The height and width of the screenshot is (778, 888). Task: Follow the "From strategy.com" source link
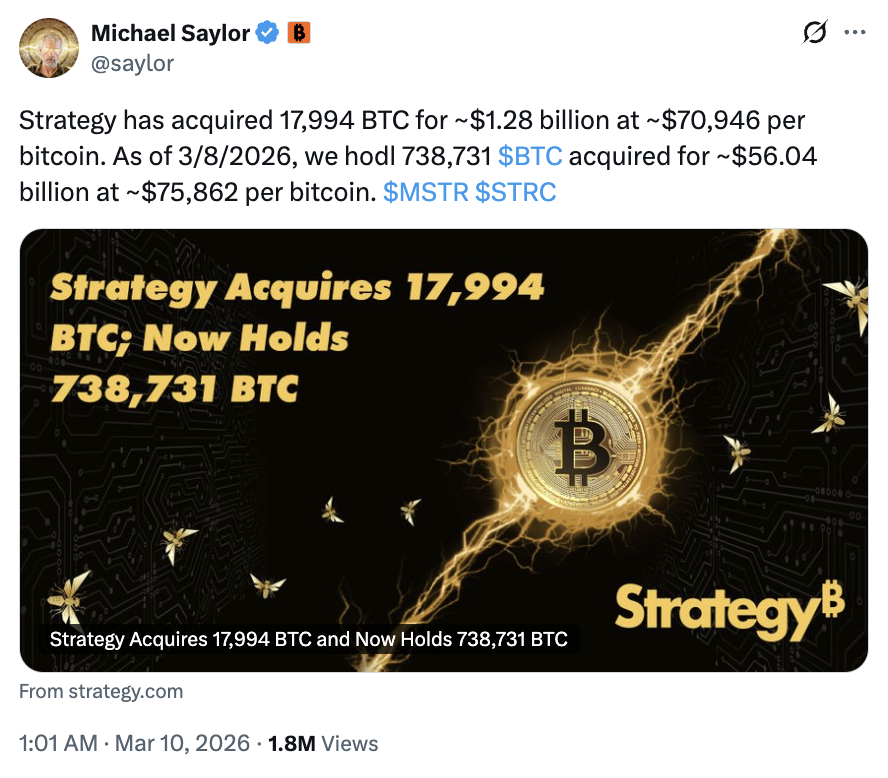101,691
